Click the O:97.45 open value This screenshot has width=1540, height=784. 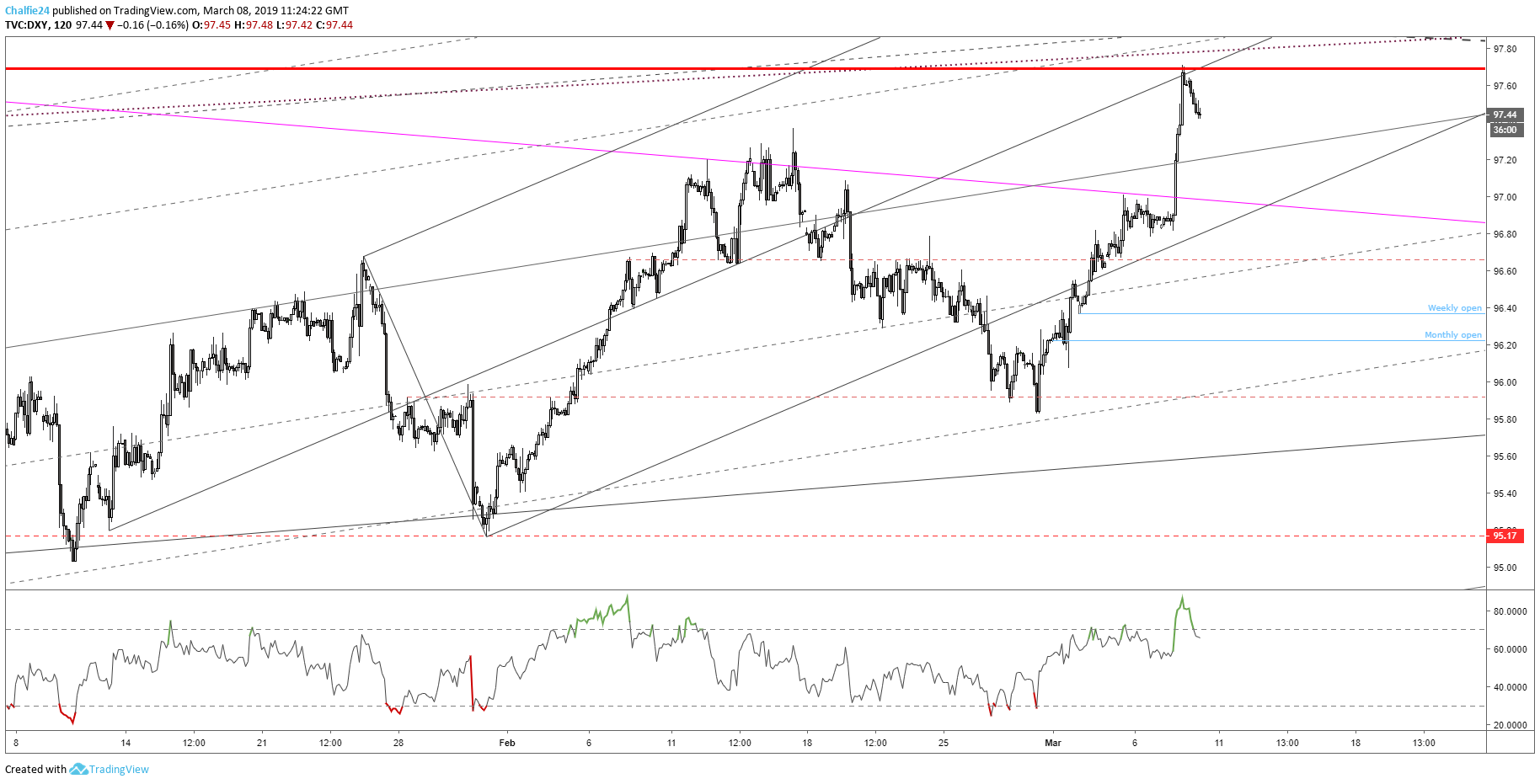coord(211,25)
